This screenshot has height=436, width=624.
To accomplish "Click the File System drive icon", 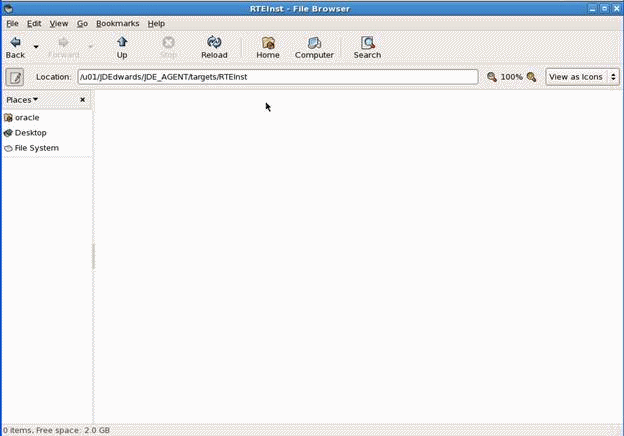I will [8, 148].
